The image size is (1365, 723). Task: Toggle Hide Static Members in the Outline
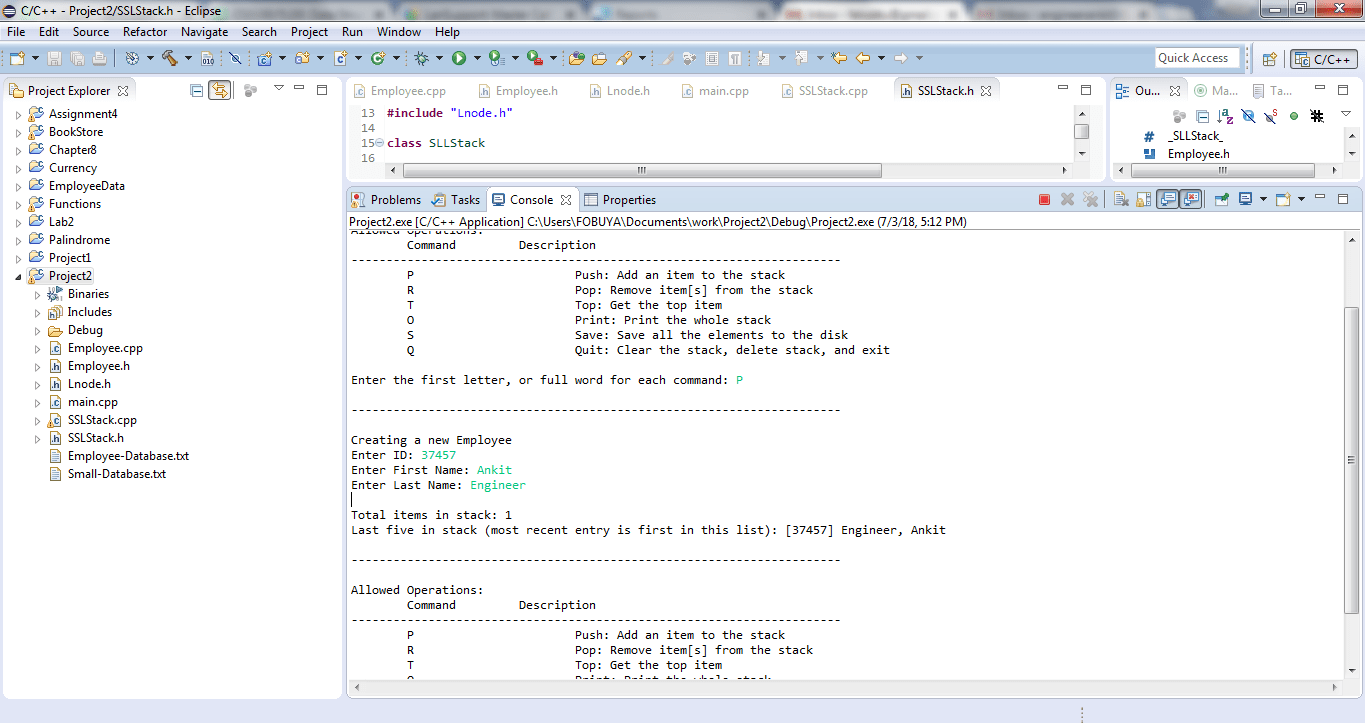coord(1269,116)
